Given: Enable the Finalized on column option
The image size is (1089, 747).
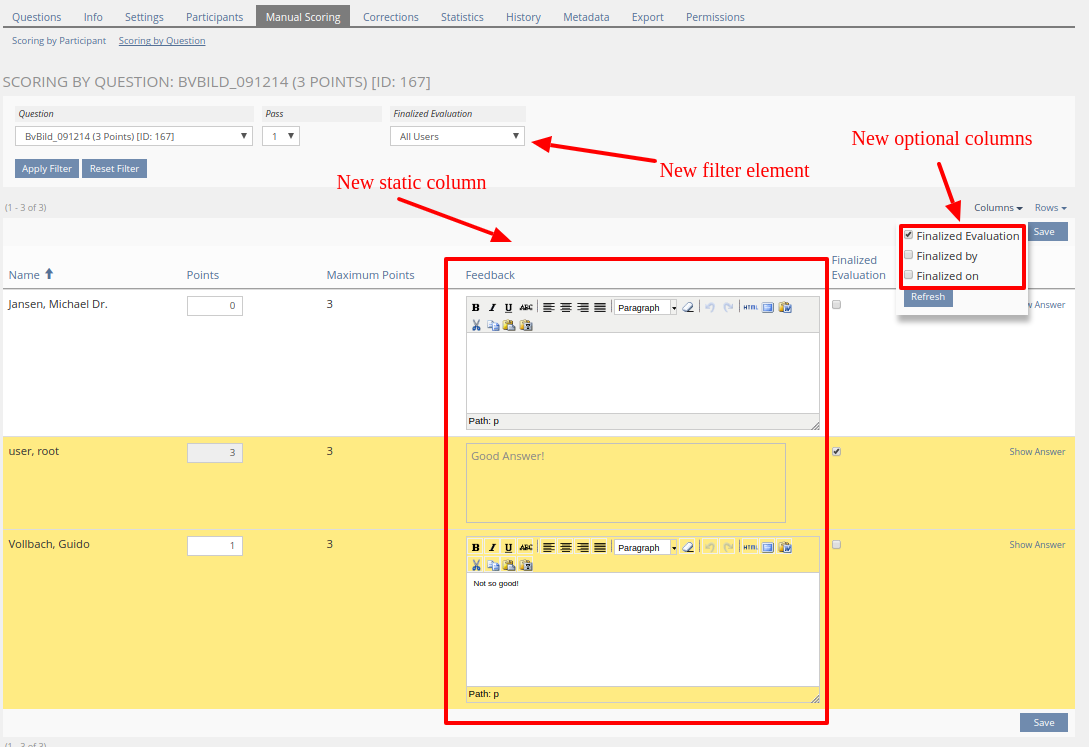Looking at the screenshot, I should pos(908,275).
